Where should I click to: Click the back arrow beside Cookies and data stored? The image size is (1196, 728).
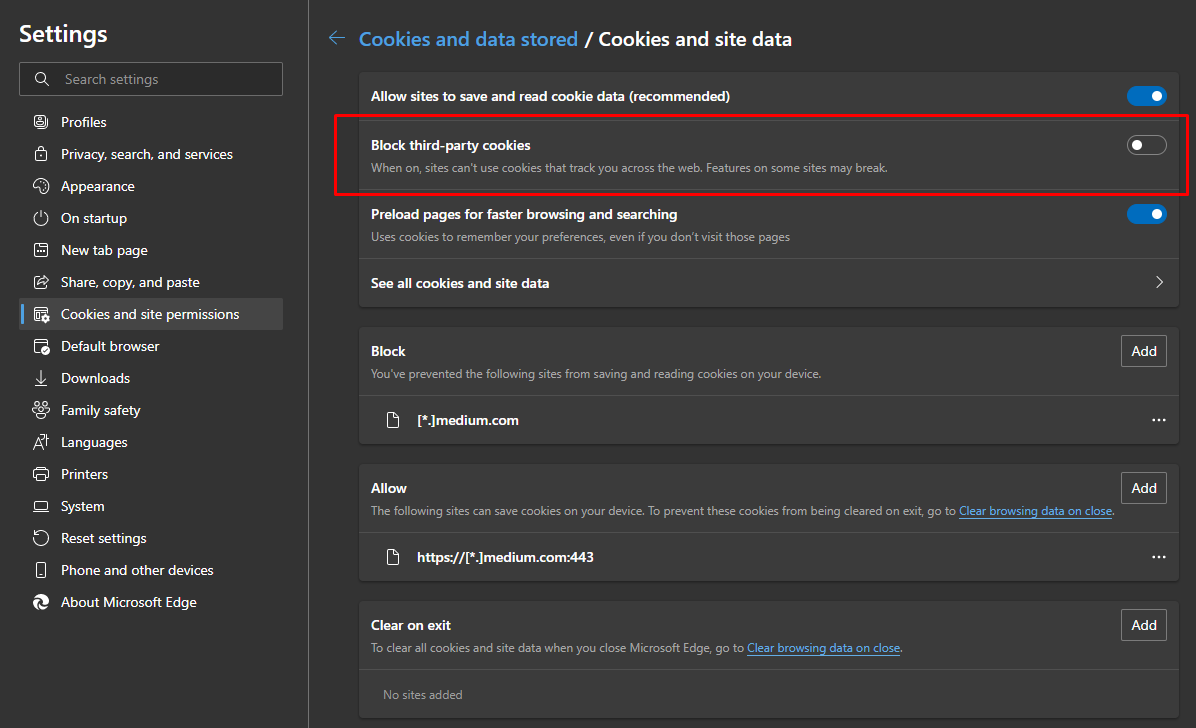coord(337,39)
